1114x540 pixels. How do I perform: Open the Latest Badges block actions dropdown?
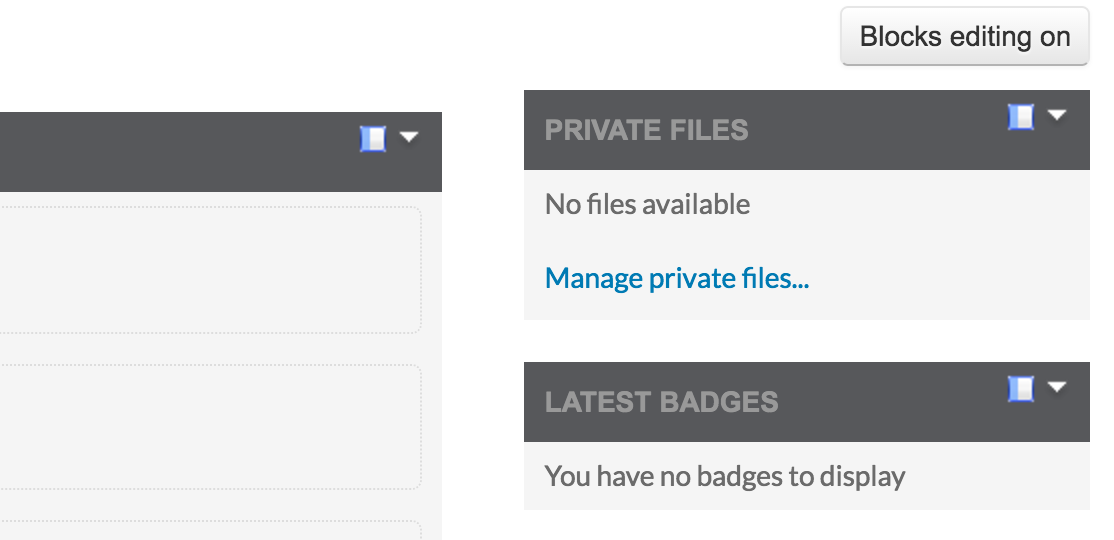(1057, 387)
